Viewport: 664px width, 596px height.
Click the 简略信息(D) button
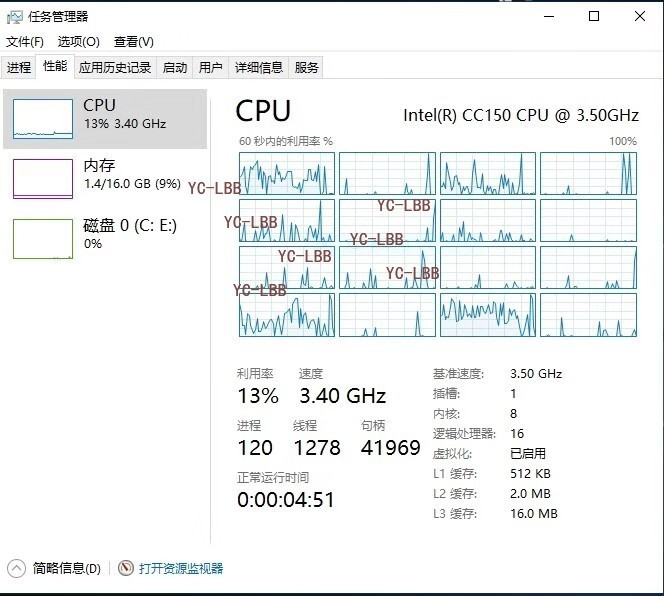pyautogui.click(x=66, y=568)
